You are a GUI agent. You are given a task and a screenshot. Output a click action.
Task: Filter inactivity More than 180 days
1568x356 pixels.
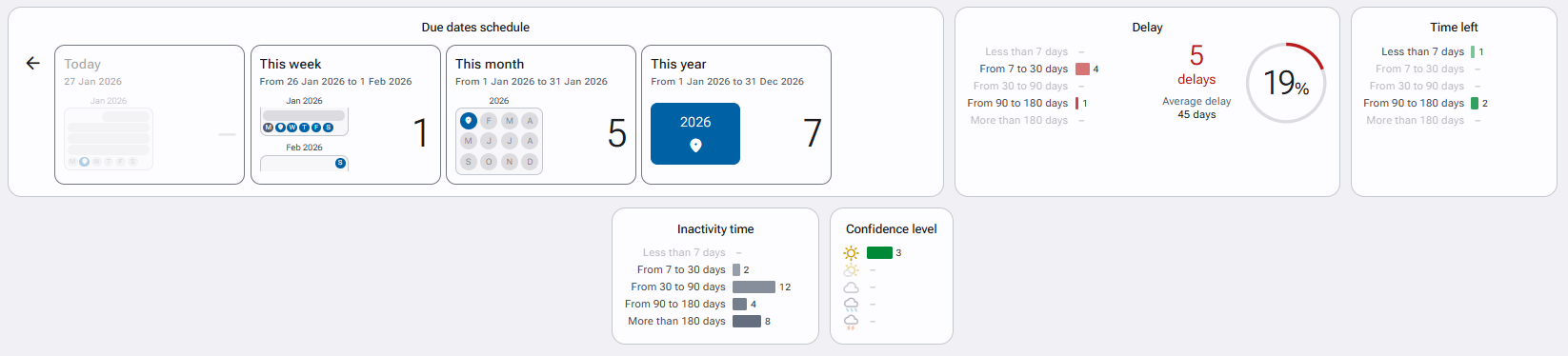(699, 321)
